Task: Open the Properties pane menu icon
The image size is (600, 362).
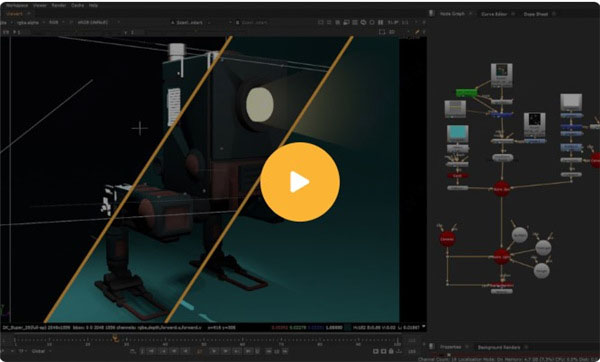Action: tap(432, 346)
